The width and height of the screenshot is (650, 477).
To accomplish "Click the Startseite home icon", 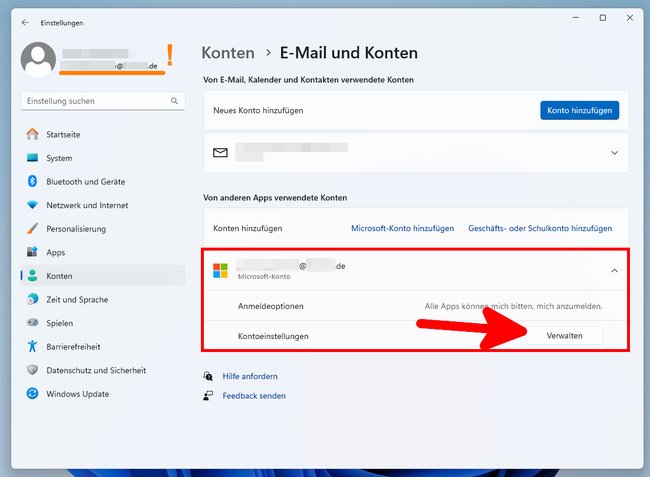I will (x=32, y=134).
